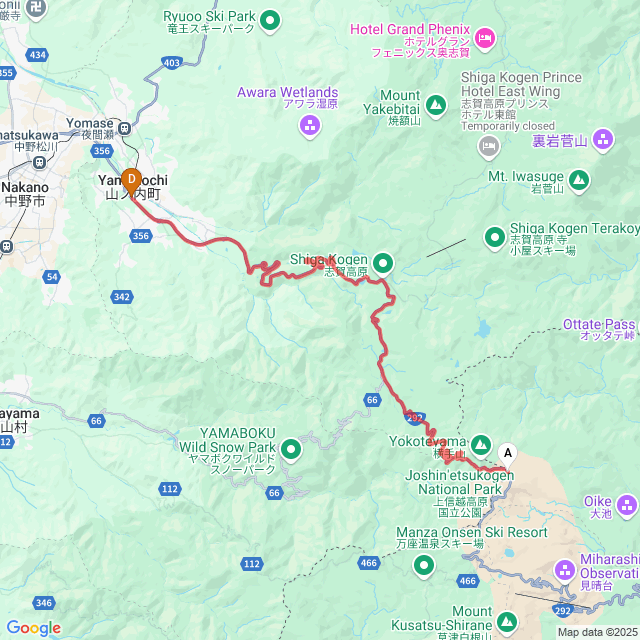Click the Mt. Iwasuge mountain icon
The width and height of the screenshot is (640, 640).
coord(579,181)
